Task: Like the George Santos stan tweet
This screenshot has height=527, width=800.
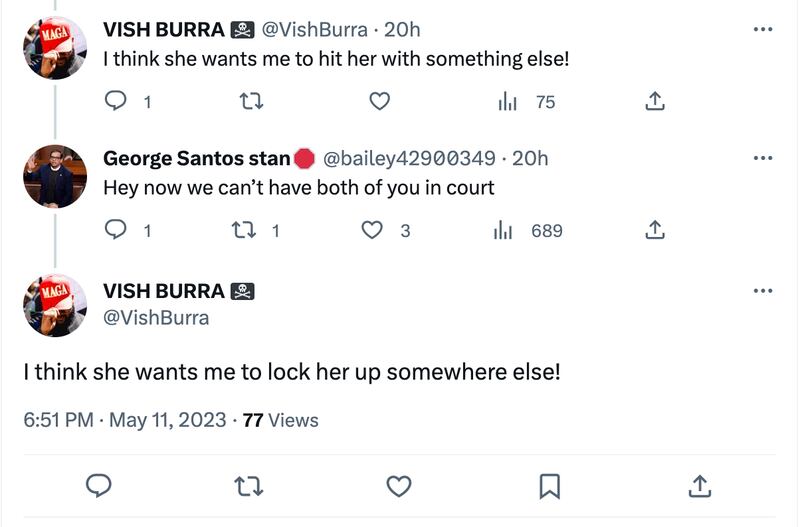Action: click(x=373, y=231)
